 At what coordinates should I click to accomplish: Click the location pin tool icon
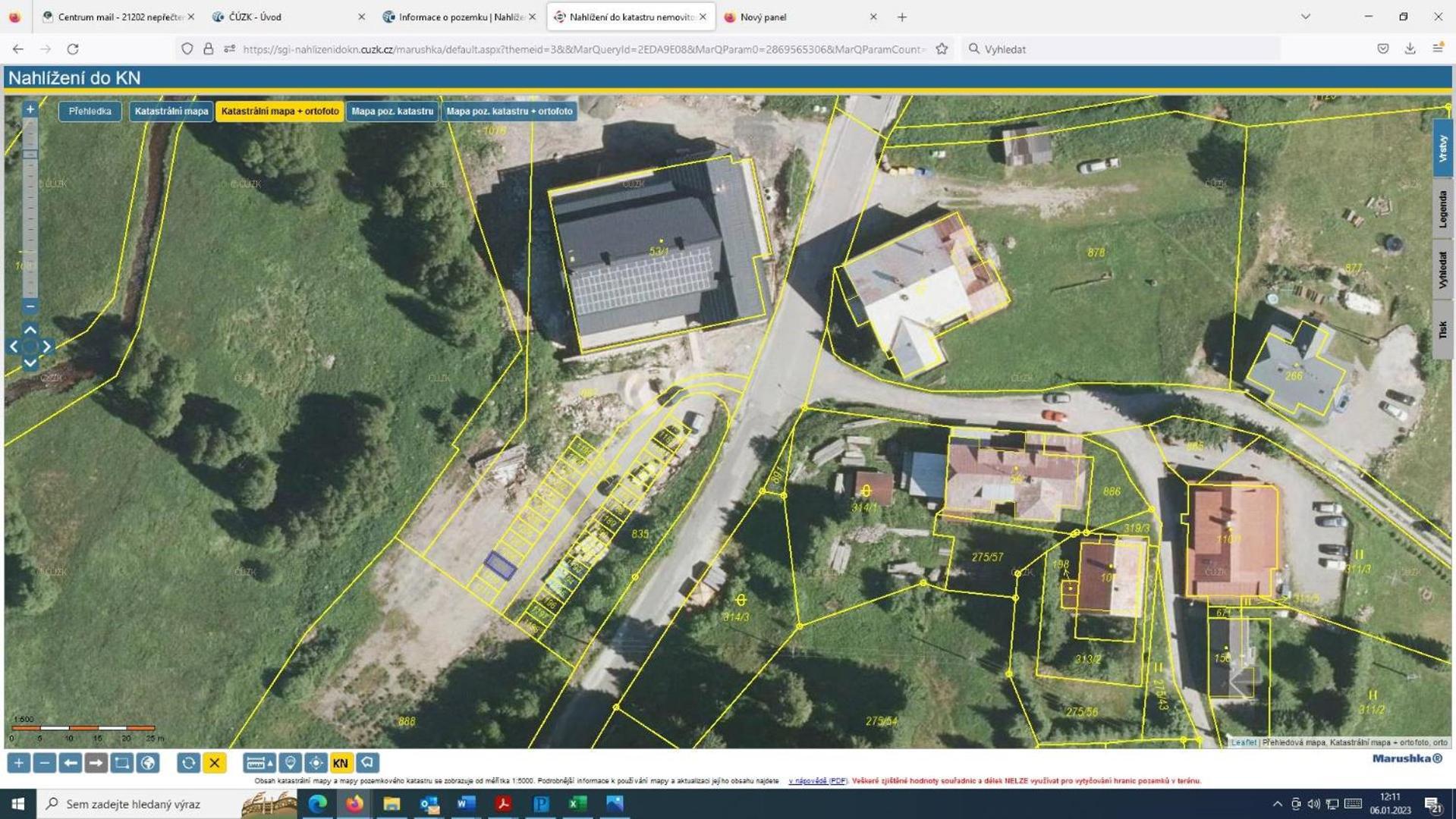tap(290, 763)
